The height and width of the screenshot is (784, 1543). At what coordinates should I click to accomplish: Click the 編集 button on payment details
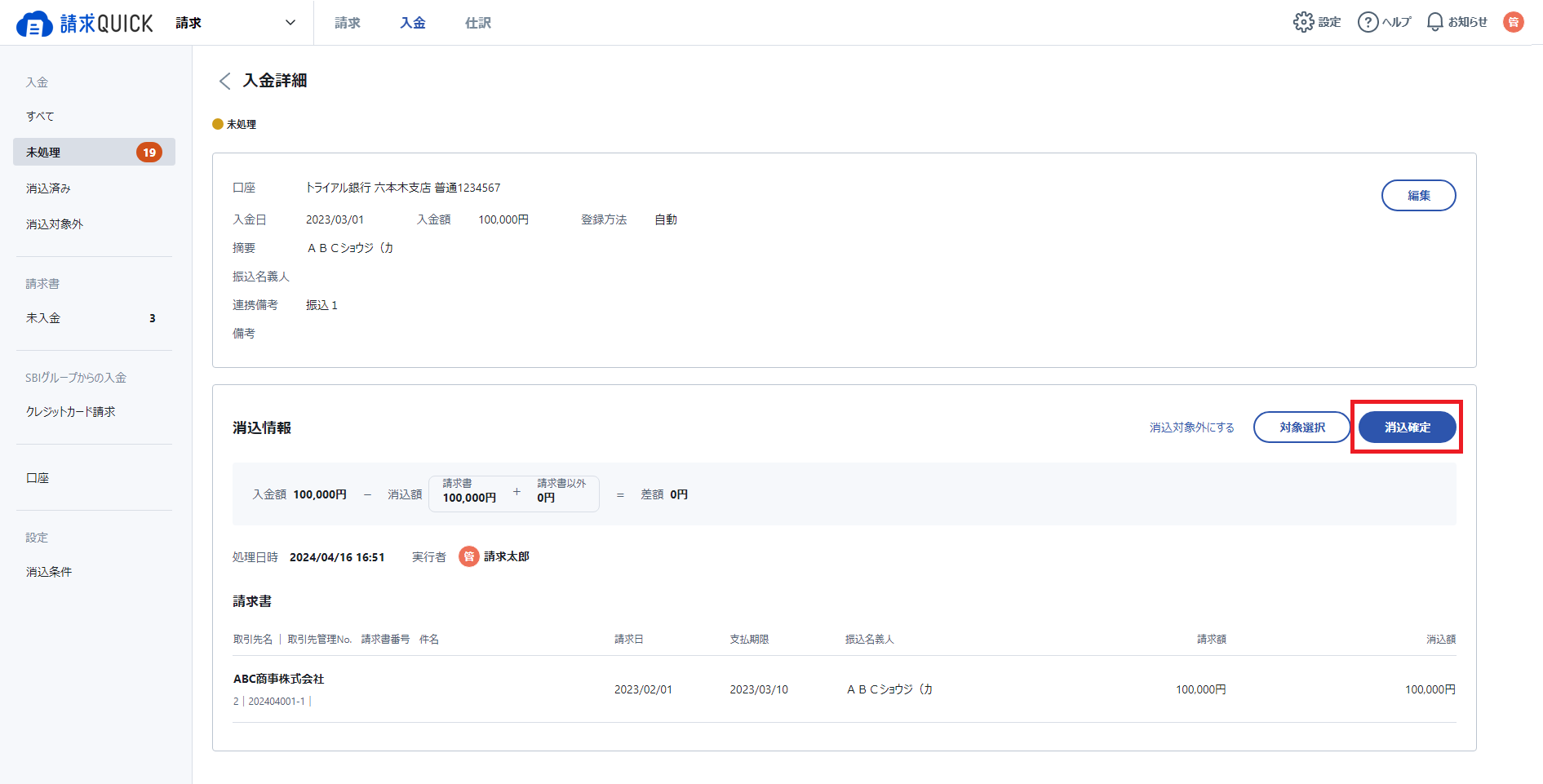[1418, 196]
